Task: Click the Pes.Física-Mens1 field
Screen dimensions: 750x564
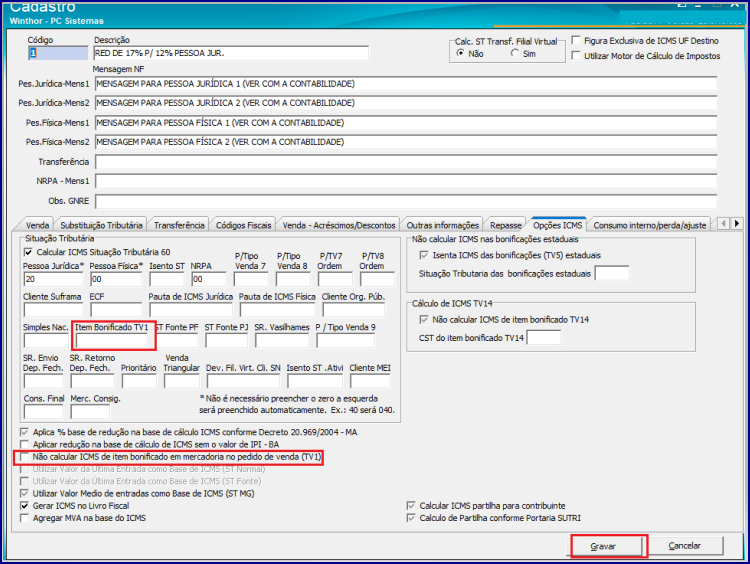Action: [x=406, y=123]
